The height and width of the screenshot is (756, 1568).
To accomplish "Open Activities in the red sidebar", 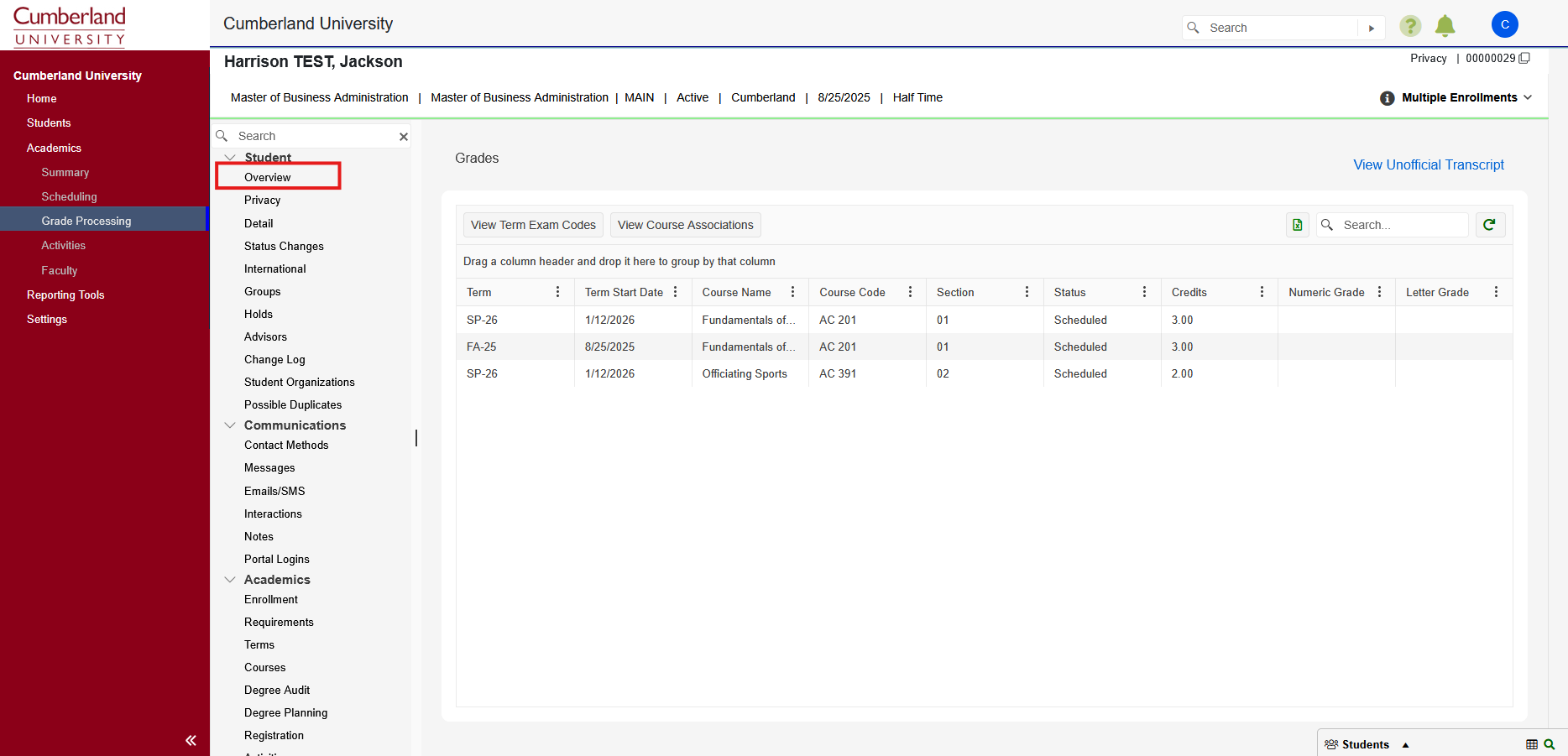I will pos(64,245).
